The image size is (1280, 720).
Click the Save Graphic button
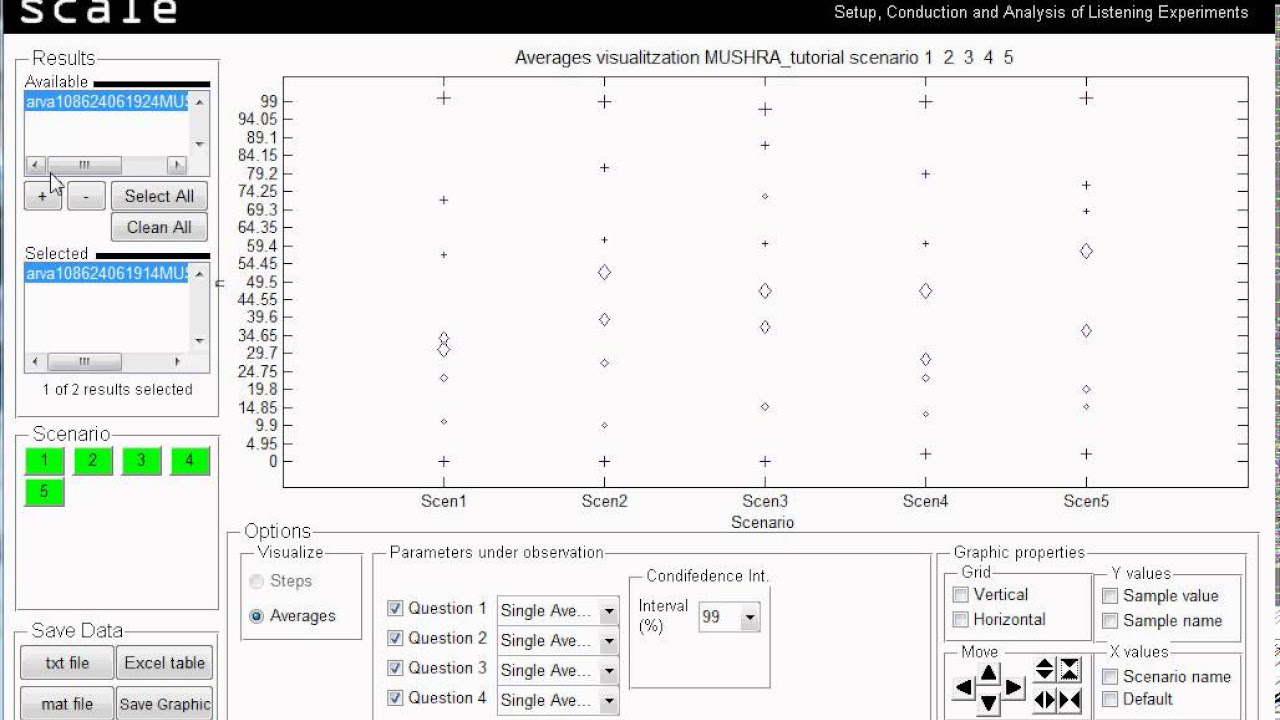[x=164, y=704]
